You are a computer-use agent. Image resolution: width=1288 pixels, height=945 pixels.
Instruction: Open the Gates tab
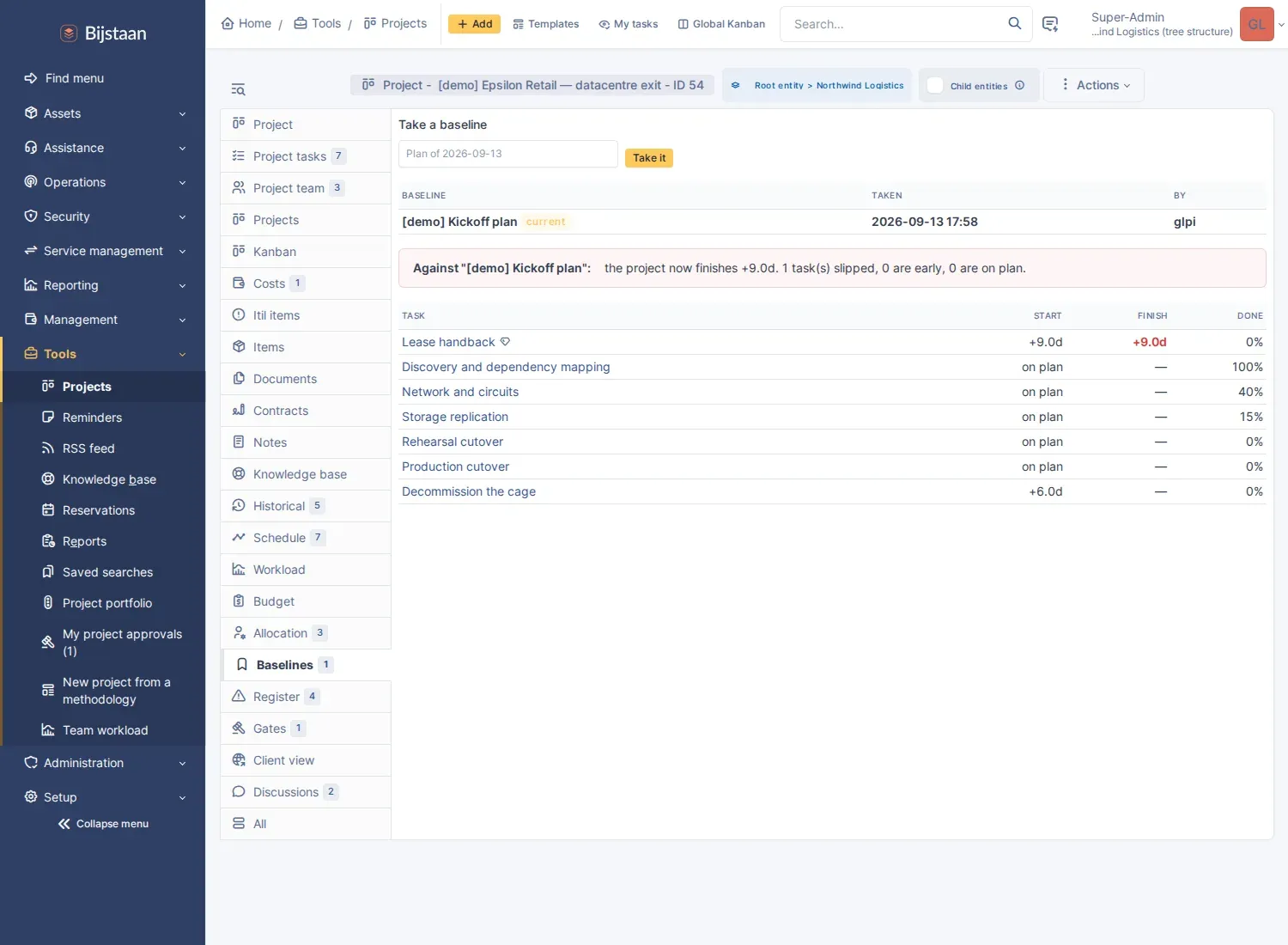pos(306,729)
